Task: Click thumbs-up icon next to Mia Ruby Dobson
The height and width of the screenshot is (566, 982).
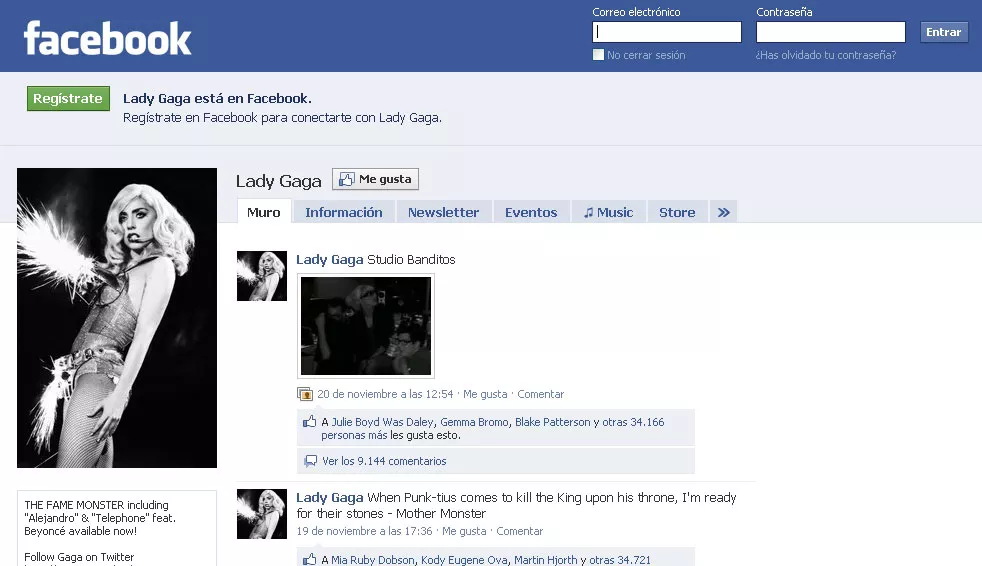Action: point(309,559)
